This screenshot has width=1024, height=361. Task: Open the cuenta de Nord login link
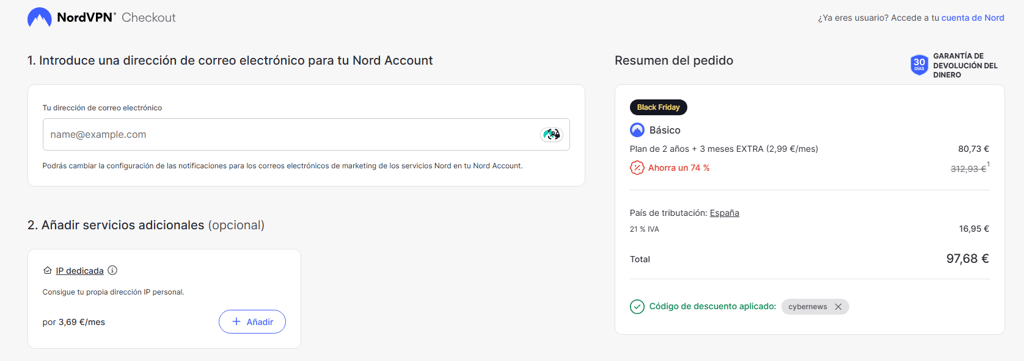point(972,18)
